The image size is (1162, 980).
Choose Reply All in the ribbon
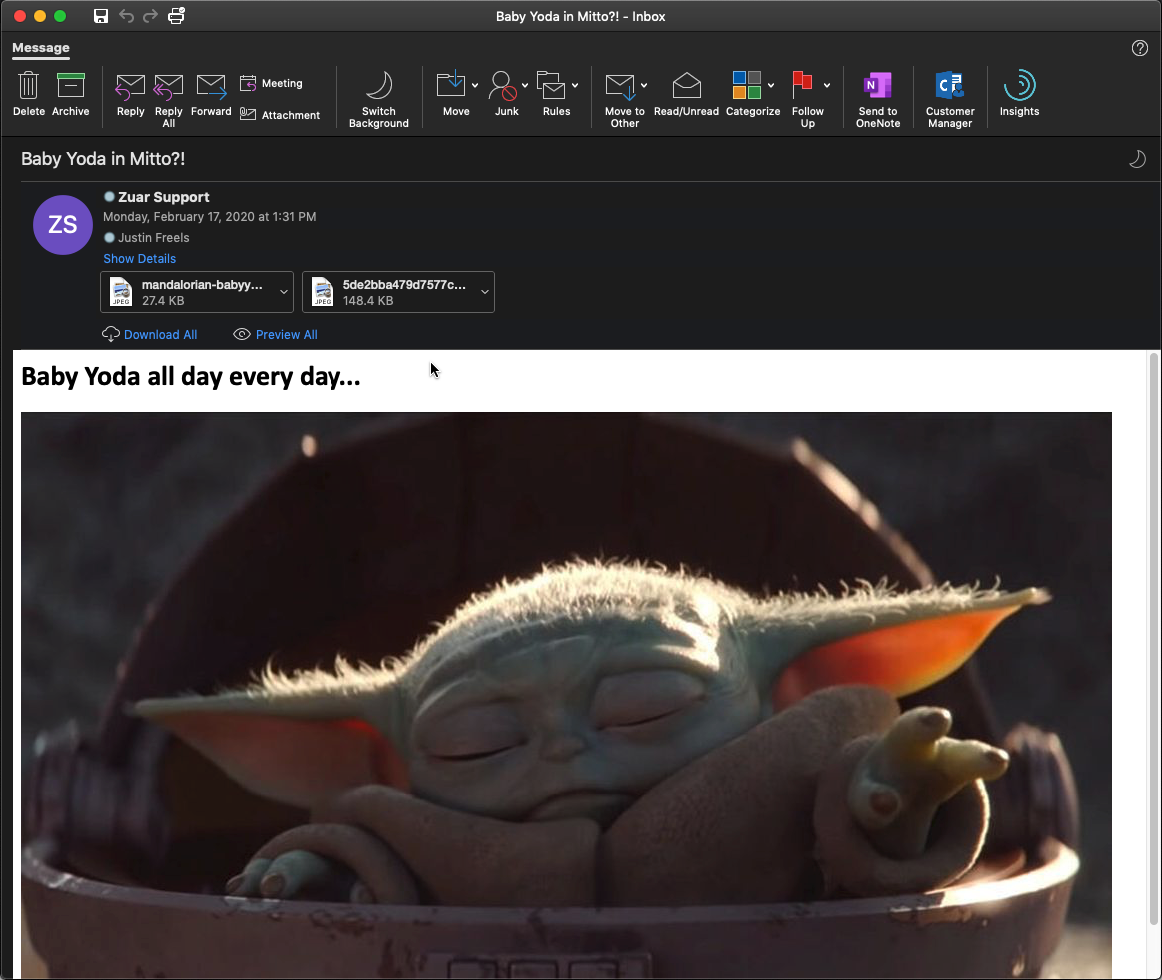[168, 100]
